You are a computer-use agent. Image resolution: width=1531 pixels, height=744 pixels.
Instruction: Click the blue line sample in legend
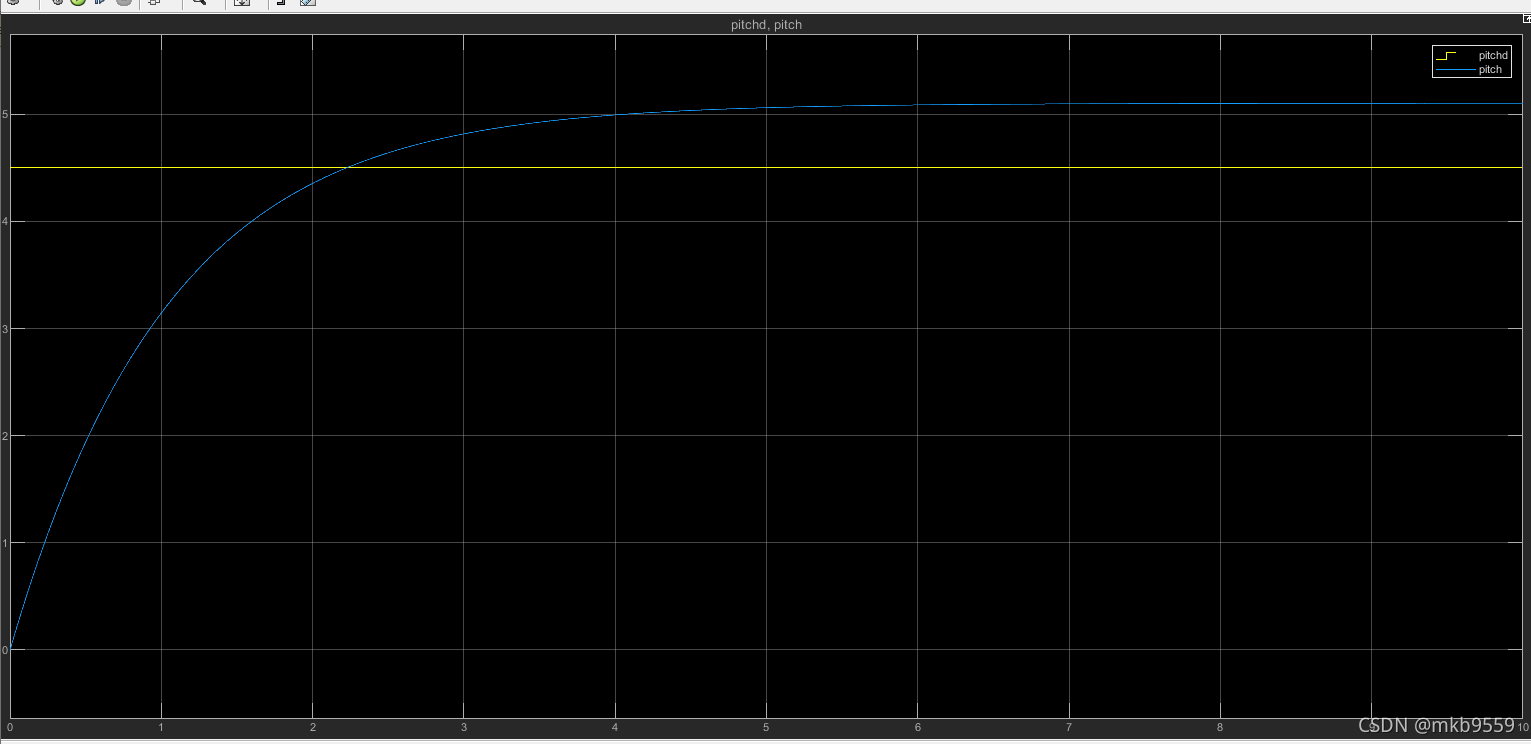pyautogui.click(x=1455, y=70)
